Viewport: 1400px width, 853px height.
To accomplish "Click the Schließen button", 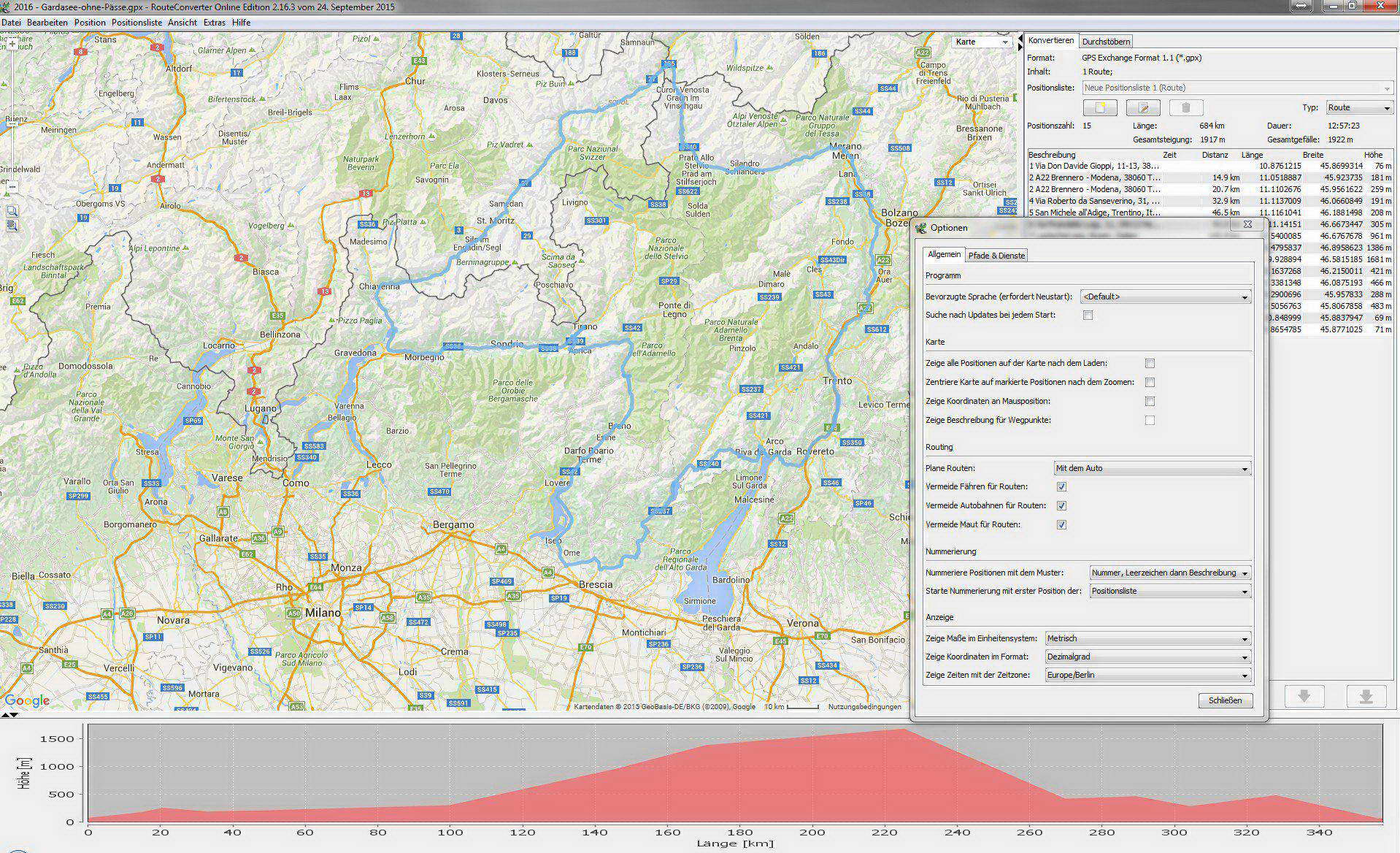I will [1225, 700].
